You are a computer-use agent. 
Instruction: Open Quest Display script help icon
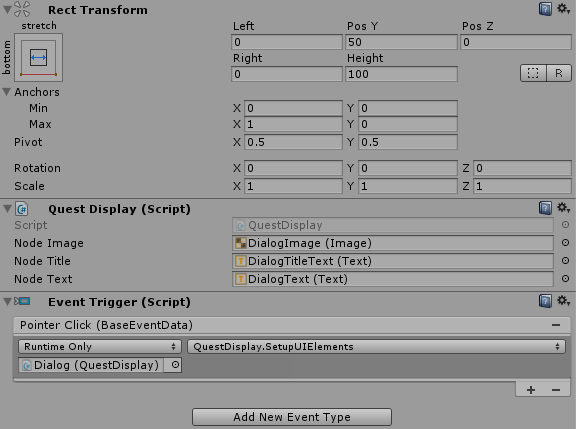pos(545,208)
